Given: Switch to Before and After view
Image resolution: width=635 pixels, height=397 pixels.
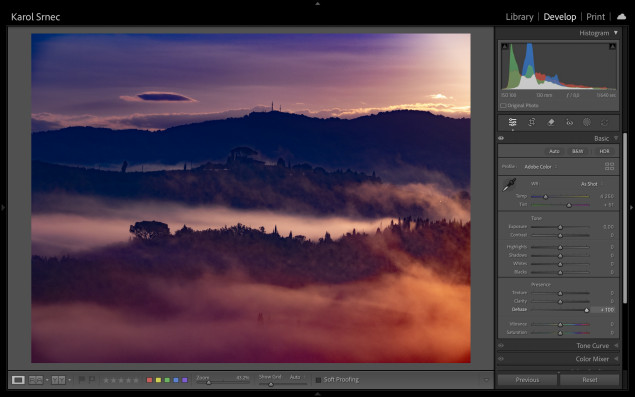Looking at the screenshot, I should tap(58, 380).
